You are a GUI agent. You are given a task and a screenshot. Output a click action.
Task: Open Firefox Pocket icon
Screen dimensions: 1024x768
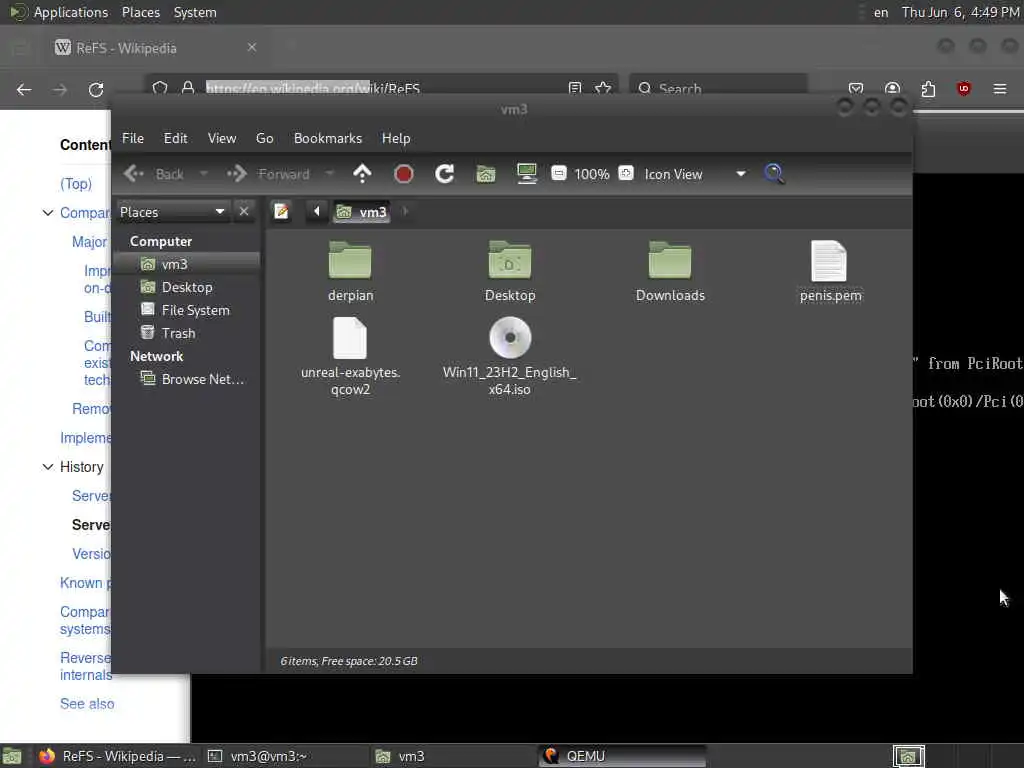tap(856, 89)
